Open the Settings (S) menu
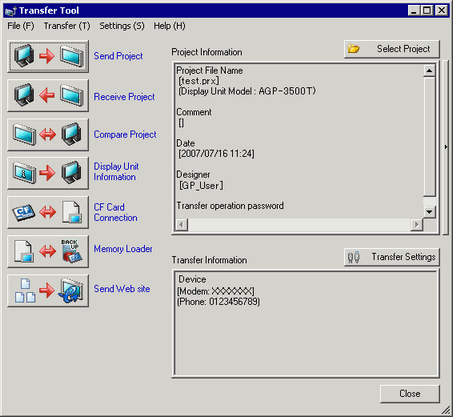Screen dimensions: 453x417 pos(122,26)
